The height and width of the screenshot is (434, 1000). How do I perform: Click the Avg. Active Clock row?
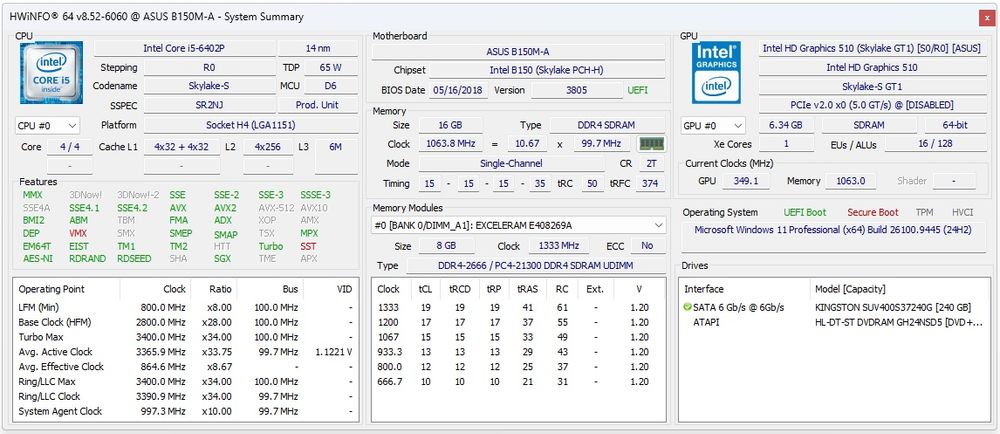186,352
